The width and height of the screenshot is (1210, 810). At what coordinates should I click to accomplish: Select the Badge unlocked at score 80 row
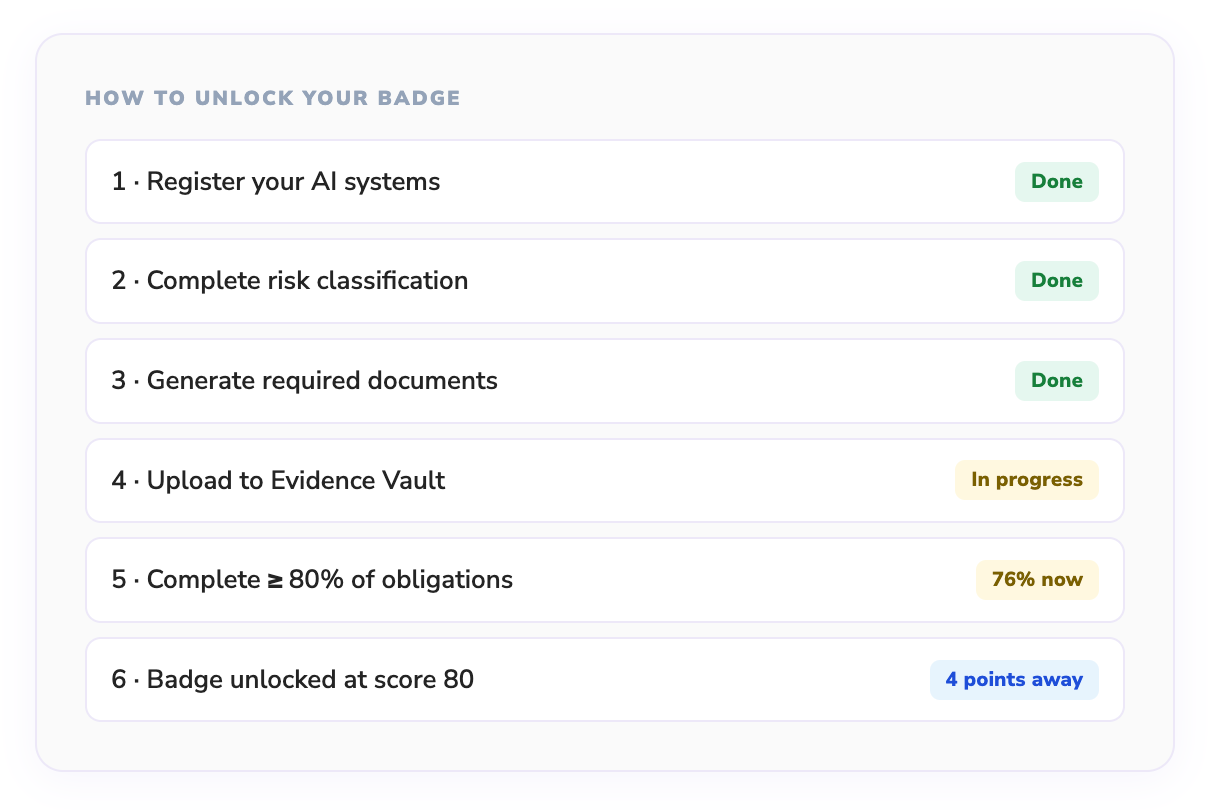[310, 680]
